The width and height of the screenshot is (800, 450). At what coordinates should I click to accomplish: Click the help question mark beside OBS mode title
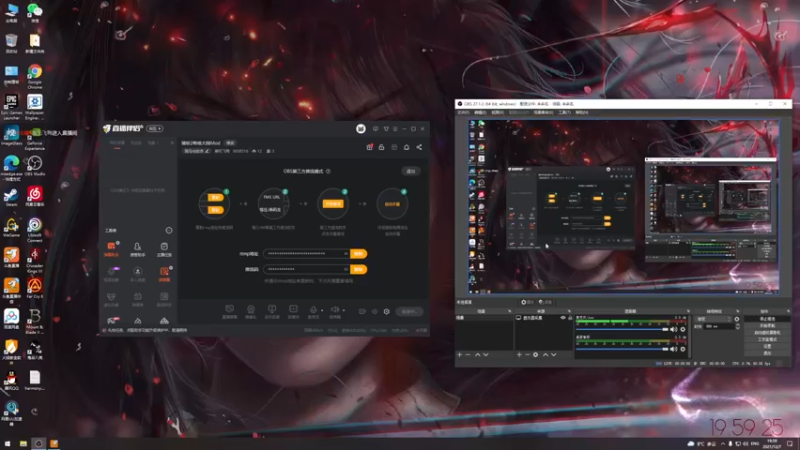328,171
